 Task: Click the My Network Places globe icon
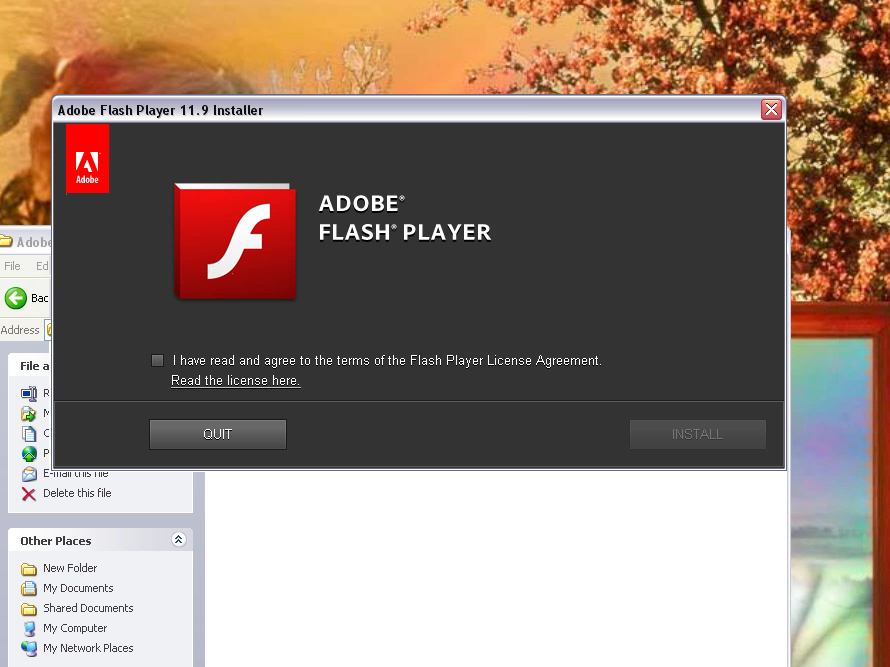[x=29, y=648]
